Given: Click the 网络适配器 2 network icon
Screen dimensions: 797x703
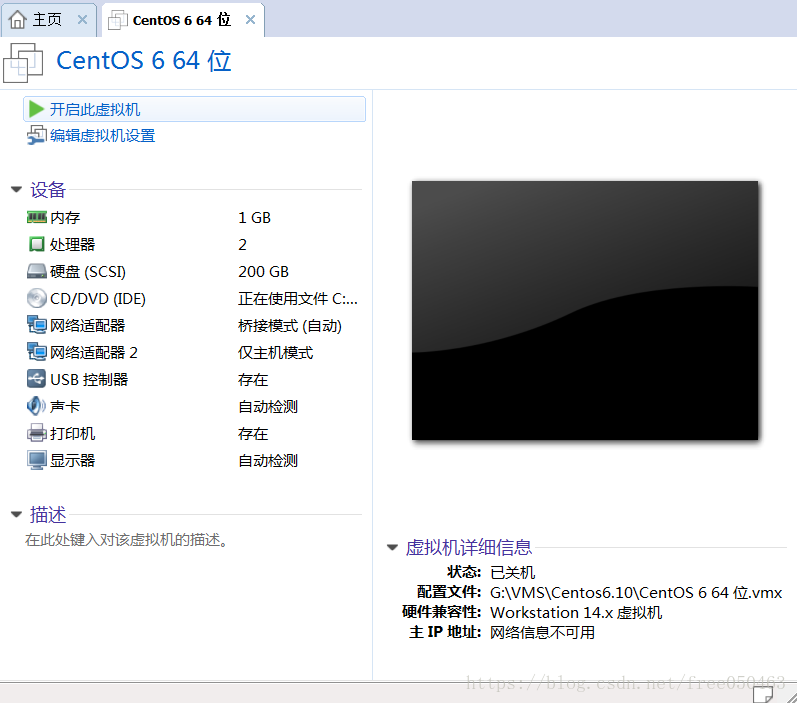Looking at the screenshot, I should click(x=37, y=352).
